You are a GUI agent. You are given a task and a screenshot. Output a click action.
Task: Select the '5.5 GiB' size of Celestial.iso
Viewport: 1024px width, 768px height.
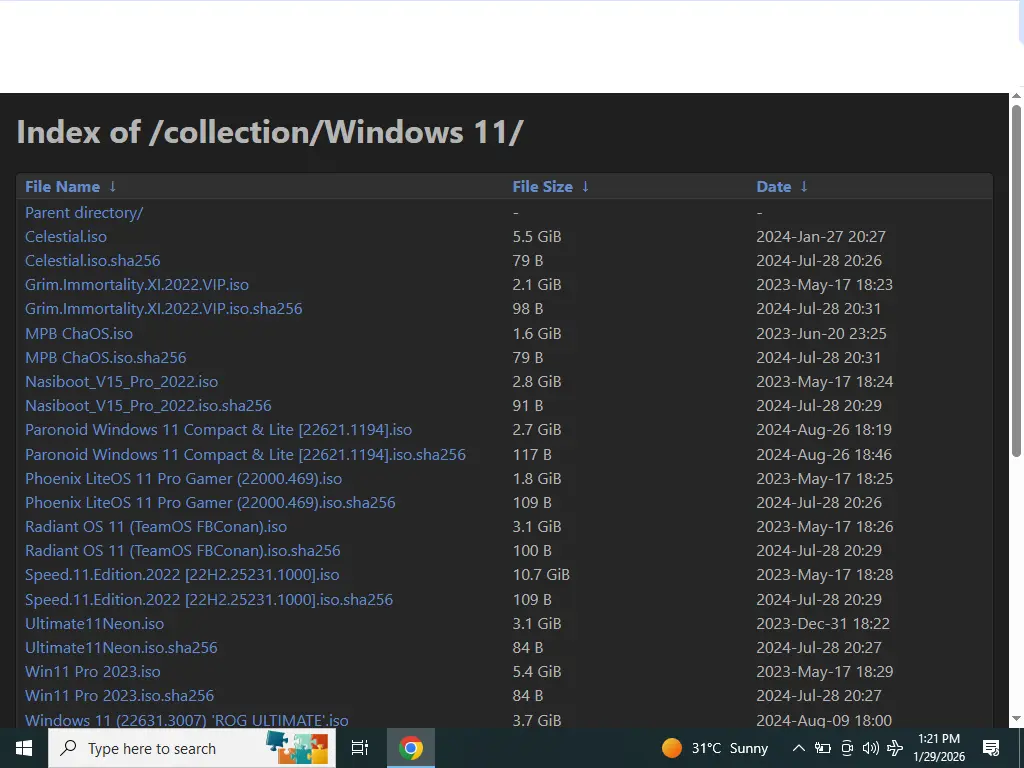point(536,236)
